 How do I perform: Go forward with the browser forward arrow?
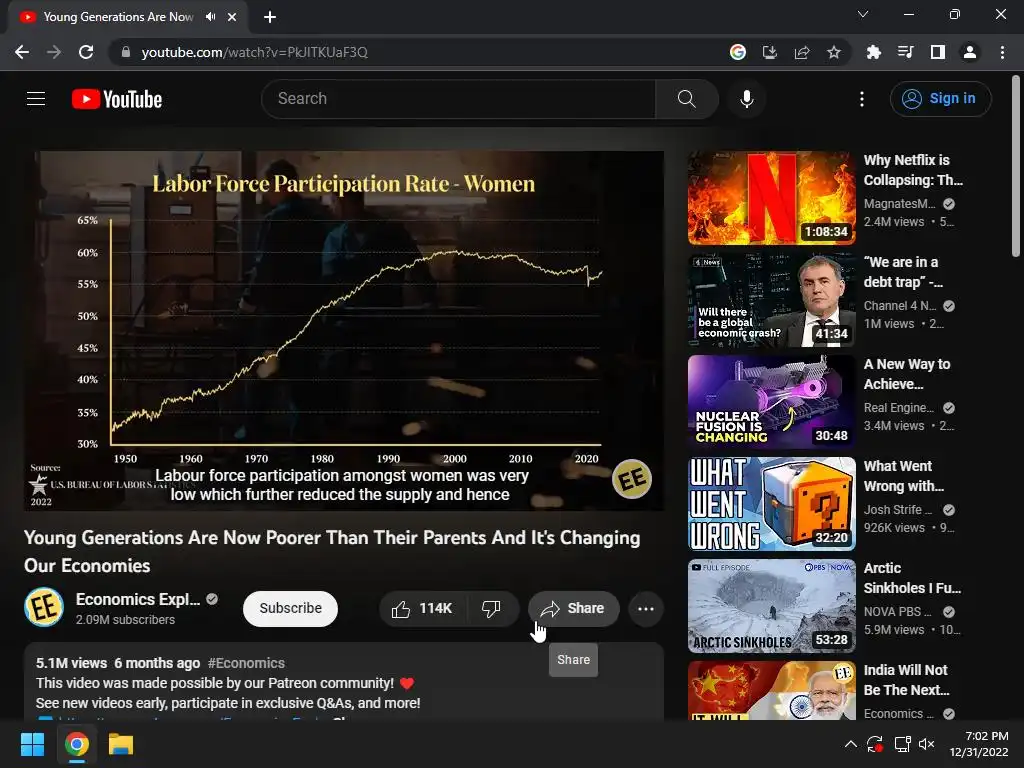pyautogui.click(x=54, y=52)
